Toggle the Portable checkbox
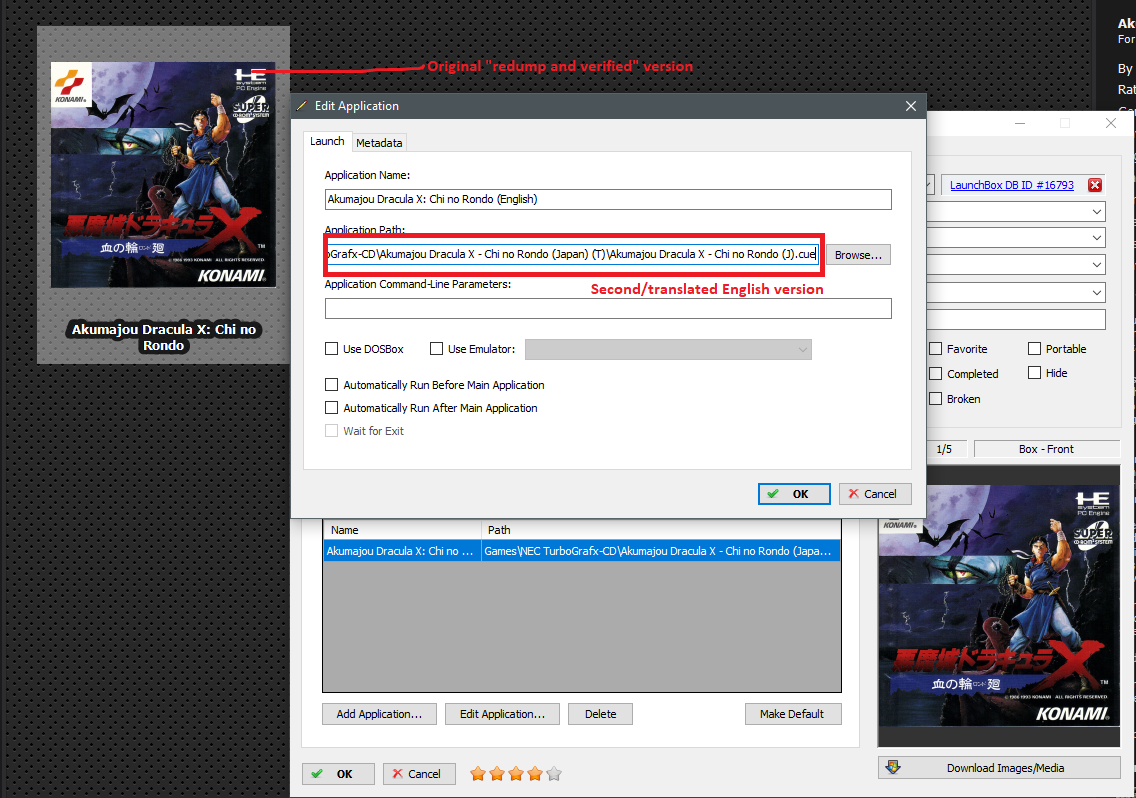Viewport: 1136px width, 798px height. 1035,349
